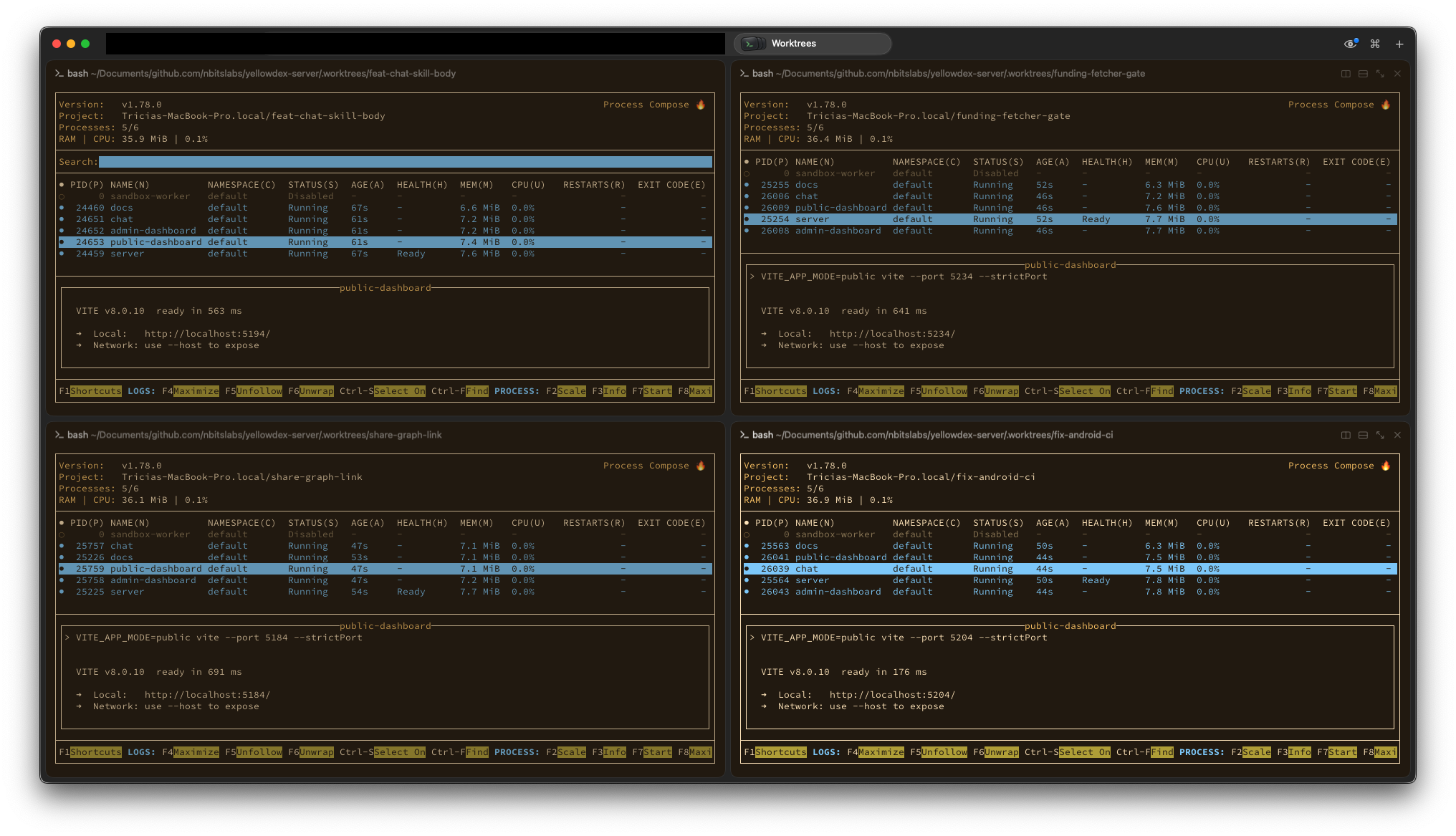
Task: Select the Worktrees tab
Action: pos(813,44)
